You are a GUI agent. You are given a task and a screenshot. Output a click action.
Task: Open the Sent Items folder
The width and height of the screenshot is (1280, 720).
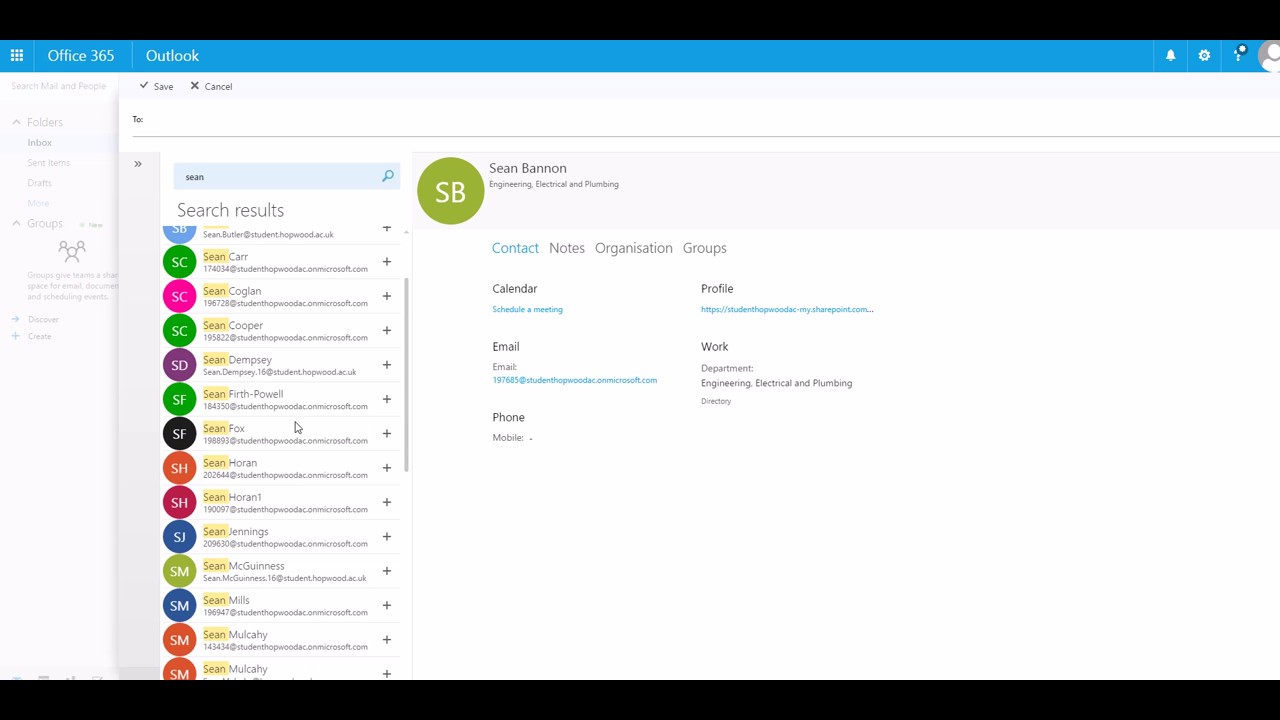point(48,163)
